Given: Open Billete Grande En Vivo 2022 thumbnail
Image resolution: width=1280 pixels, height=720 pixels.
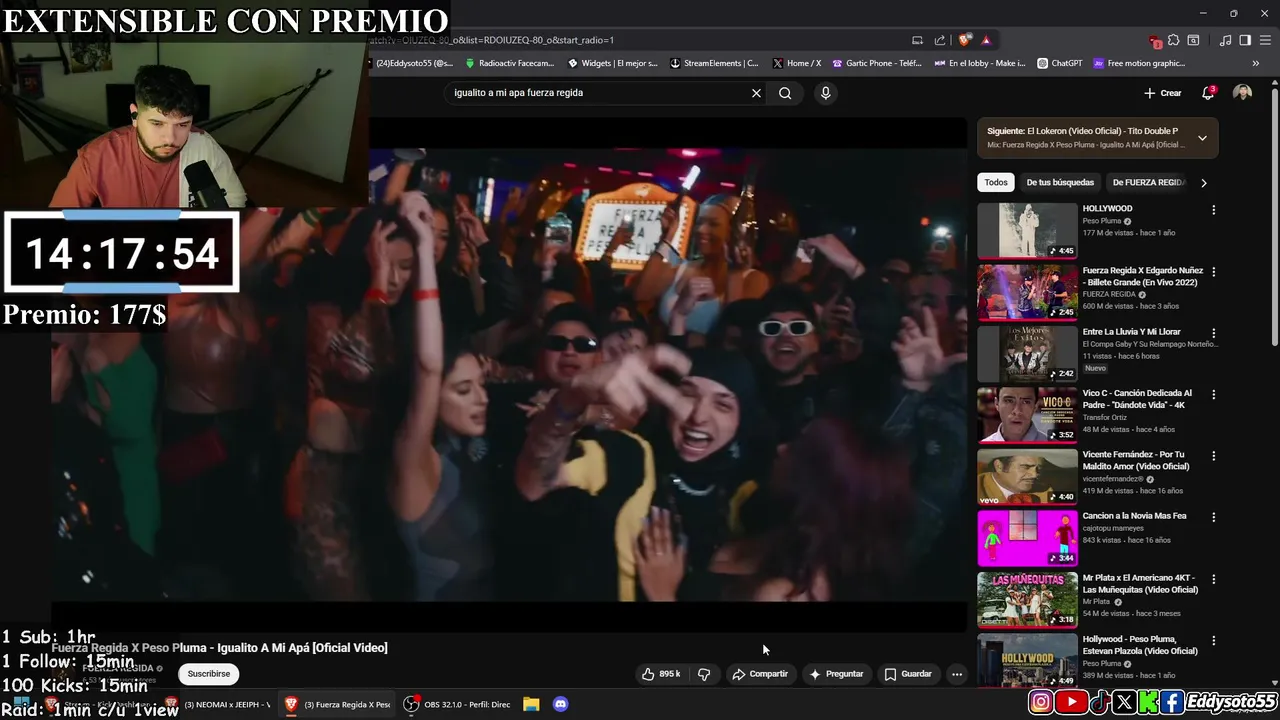Looking at the screenshot, I should (x=1027, y=292).
